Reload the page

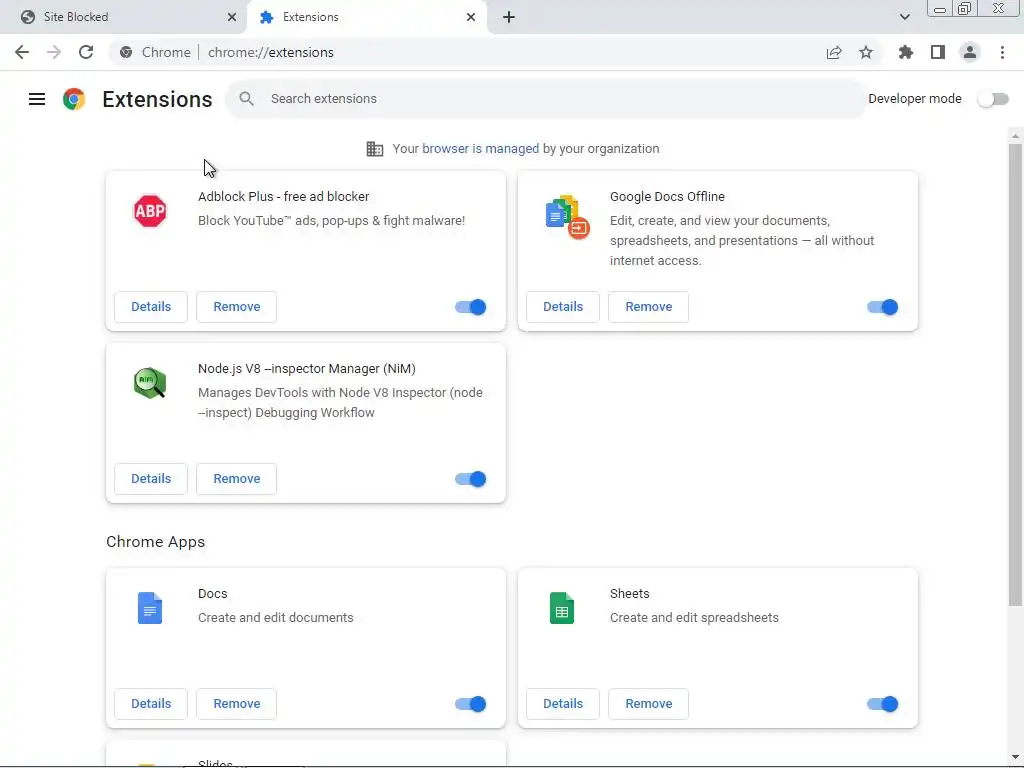(86, 52)
